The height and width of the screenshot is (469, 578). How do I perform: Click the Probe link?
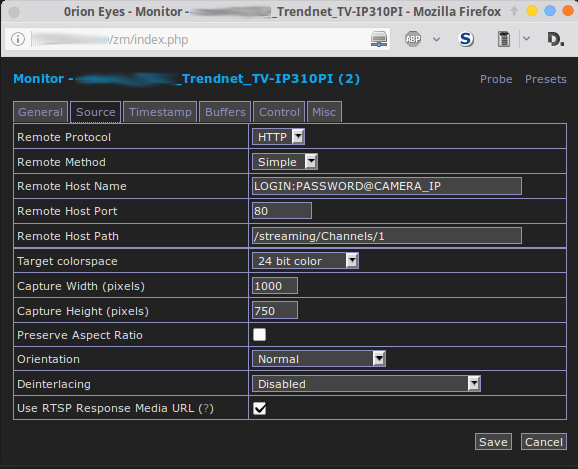click(x=496, y=79)
